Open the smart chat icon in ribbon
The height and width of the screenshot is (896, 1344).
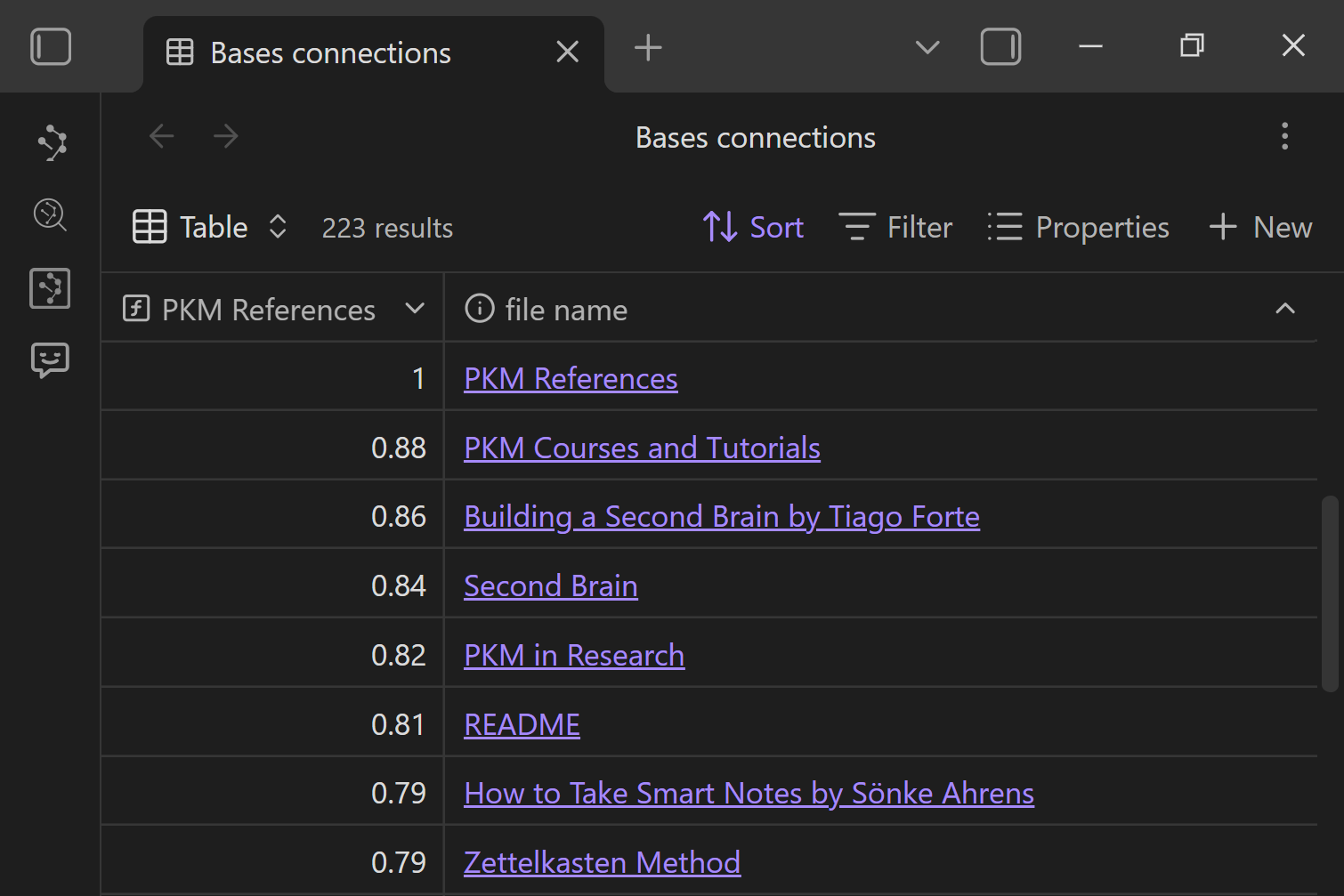point(51,360)
